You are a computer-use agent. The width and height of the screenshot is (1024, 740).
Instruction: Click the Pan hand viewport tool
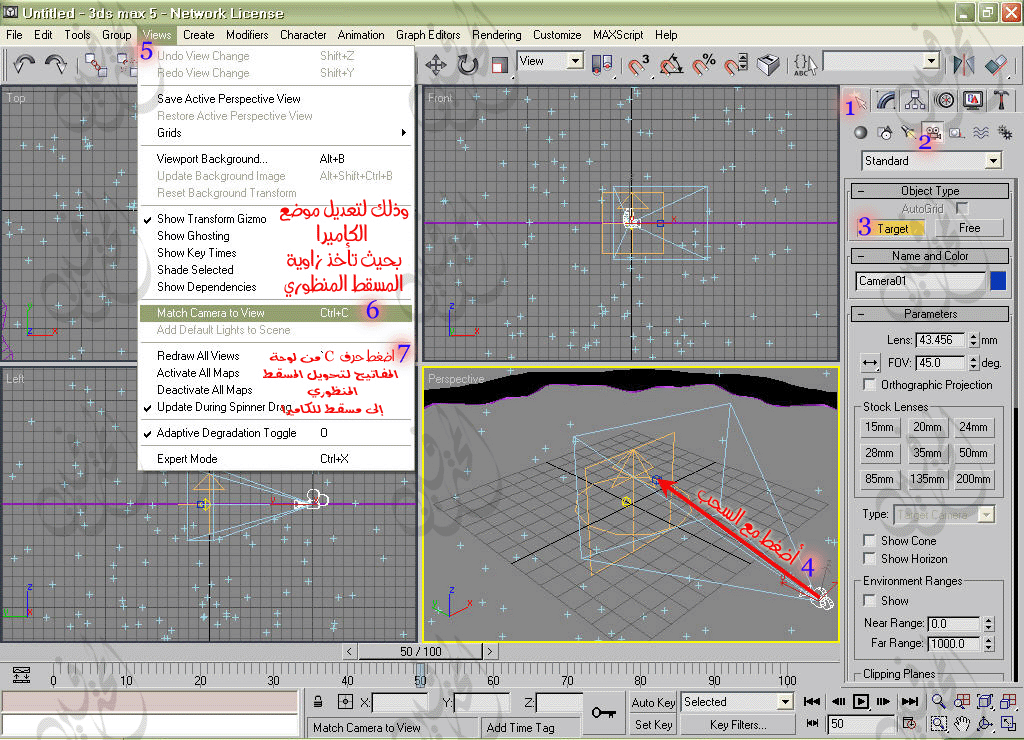(962, 724)
